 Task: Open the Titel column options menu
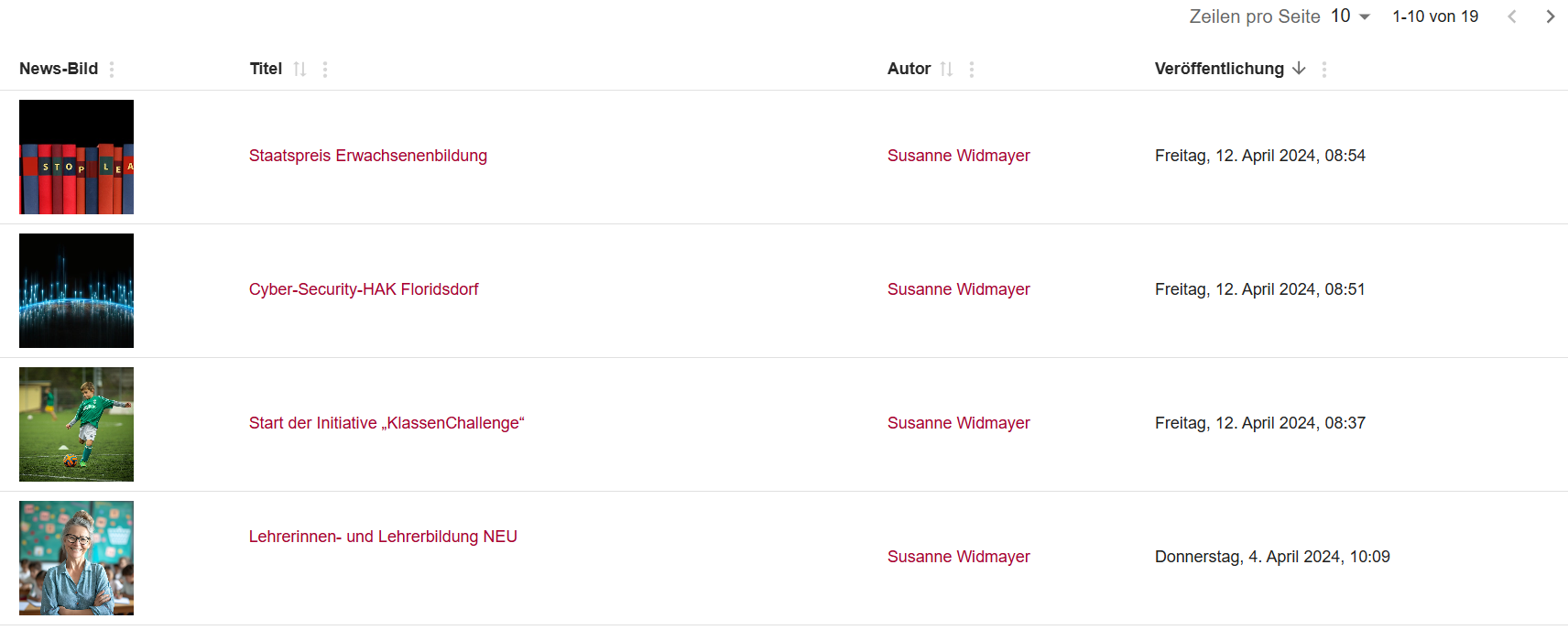[325, 70]
